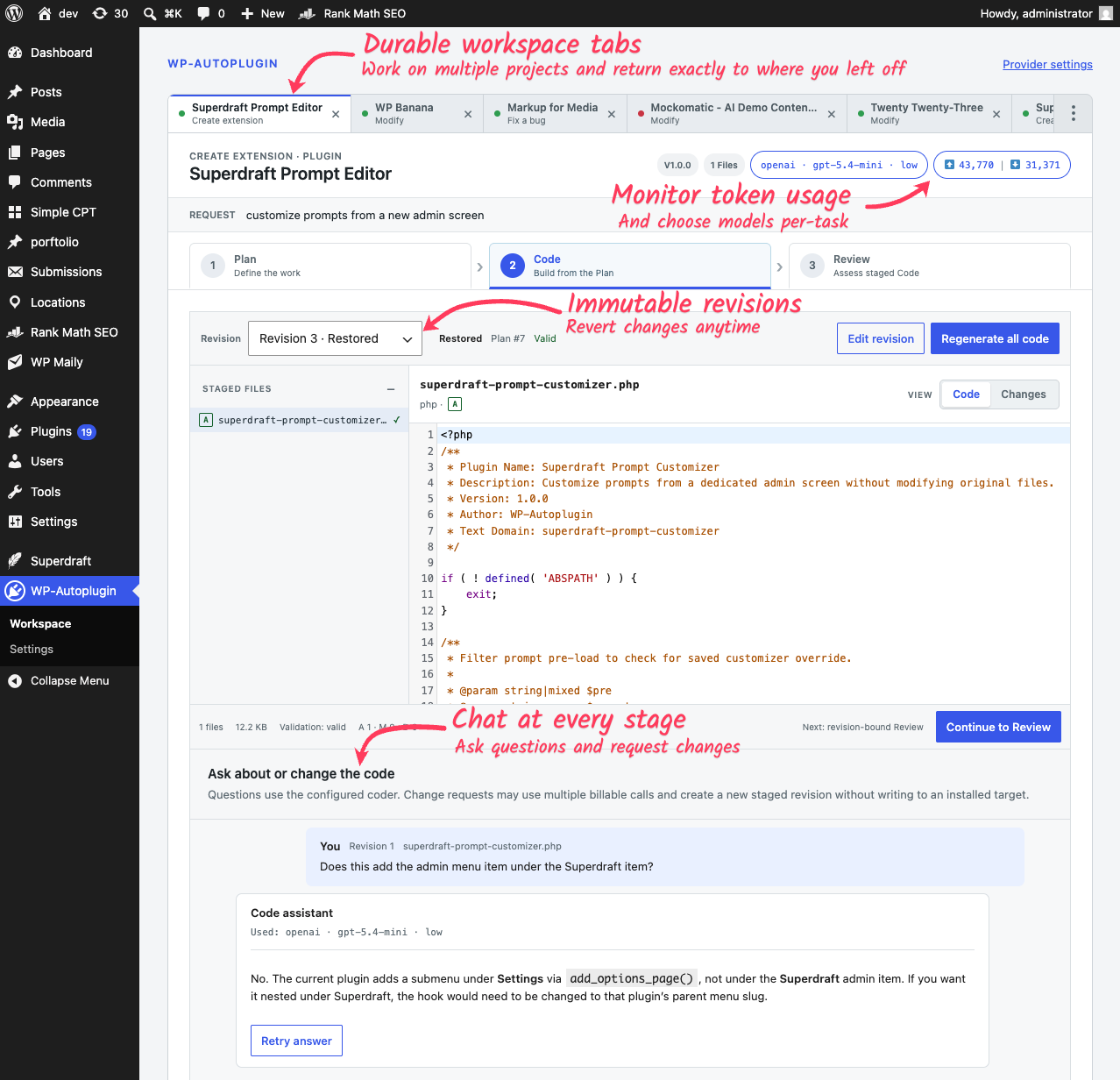
Task: Collapse the Staged Files panel
Action: pos(391,389)
